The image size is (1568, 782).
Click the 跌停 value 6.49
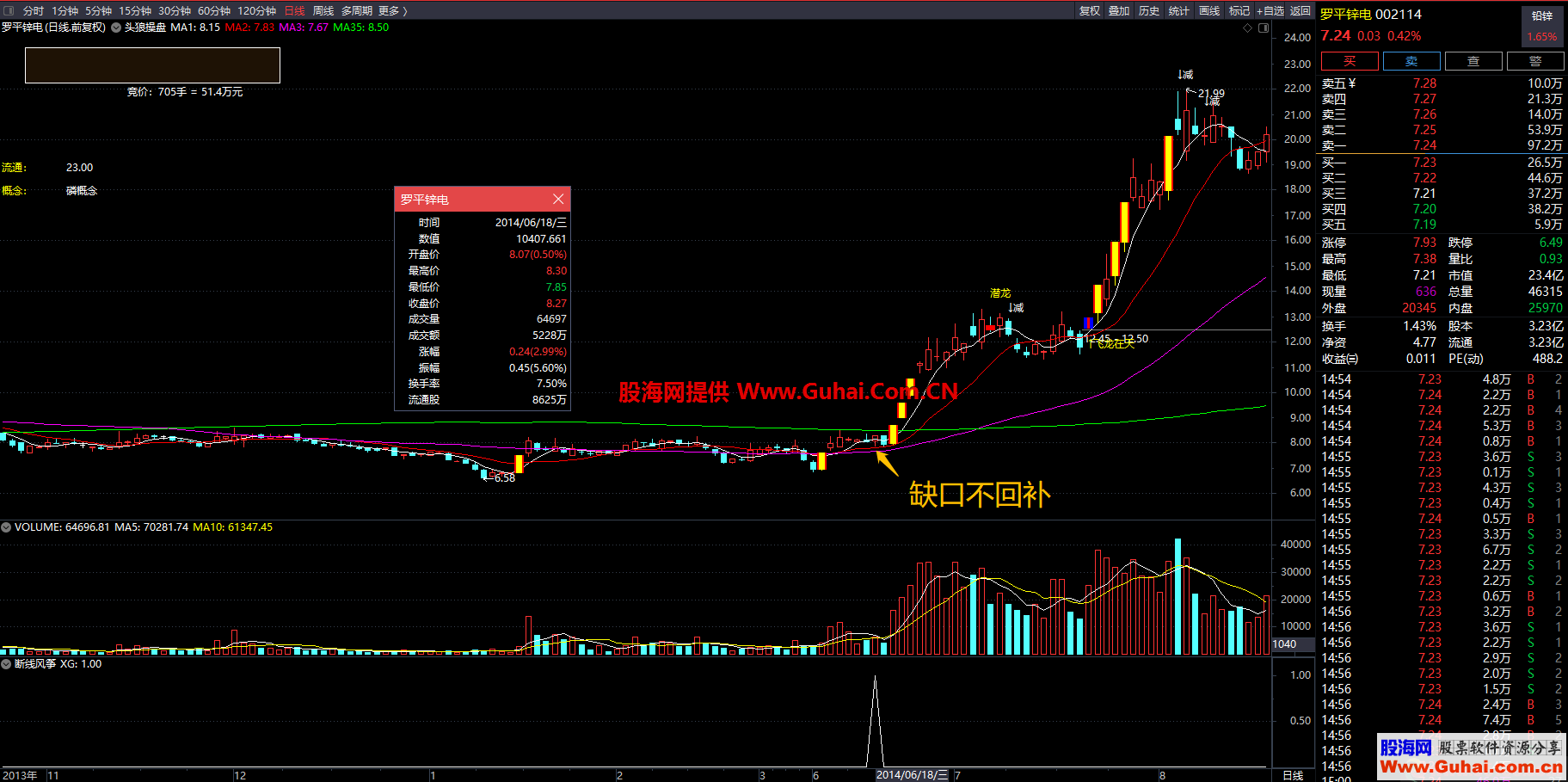coord(1551,243)
